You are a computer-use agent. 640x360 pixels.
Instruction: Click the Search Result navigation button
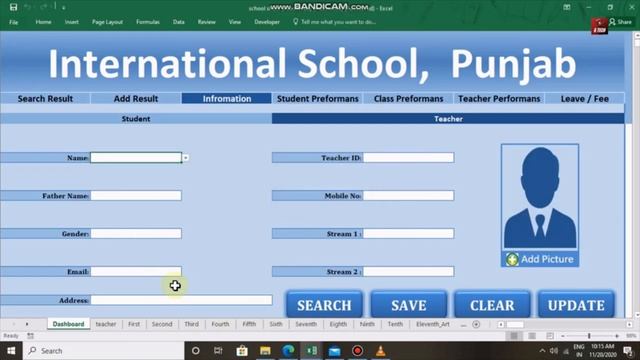coord(45,99)
